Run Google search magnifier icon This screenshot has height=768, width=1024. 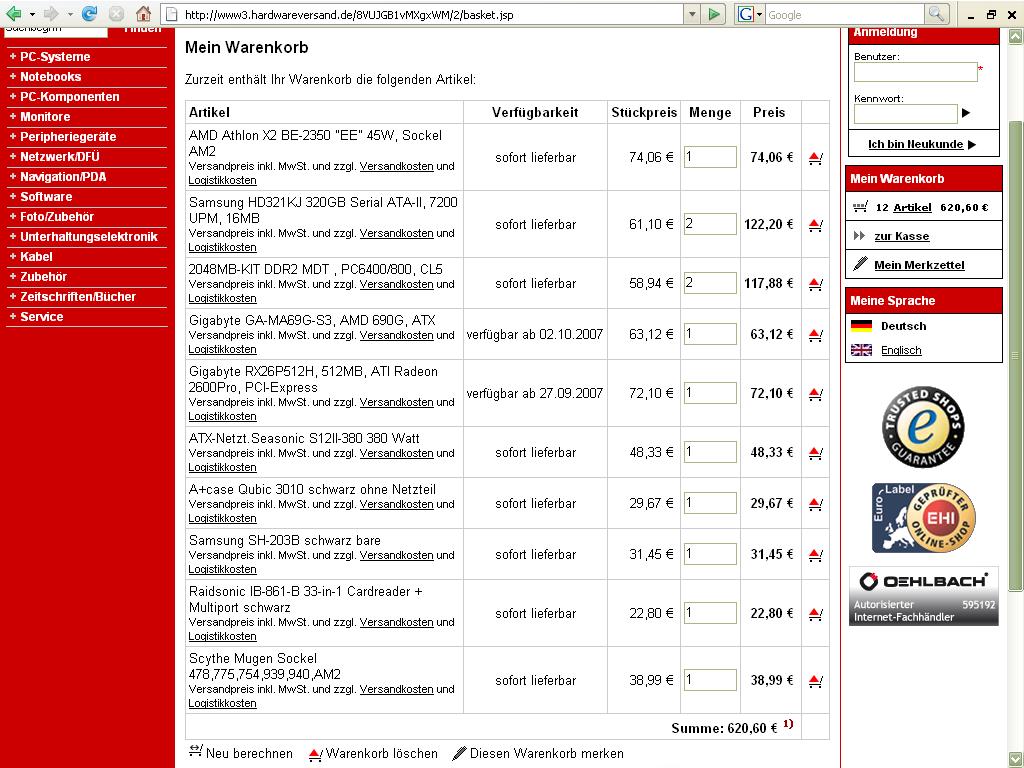936,14
